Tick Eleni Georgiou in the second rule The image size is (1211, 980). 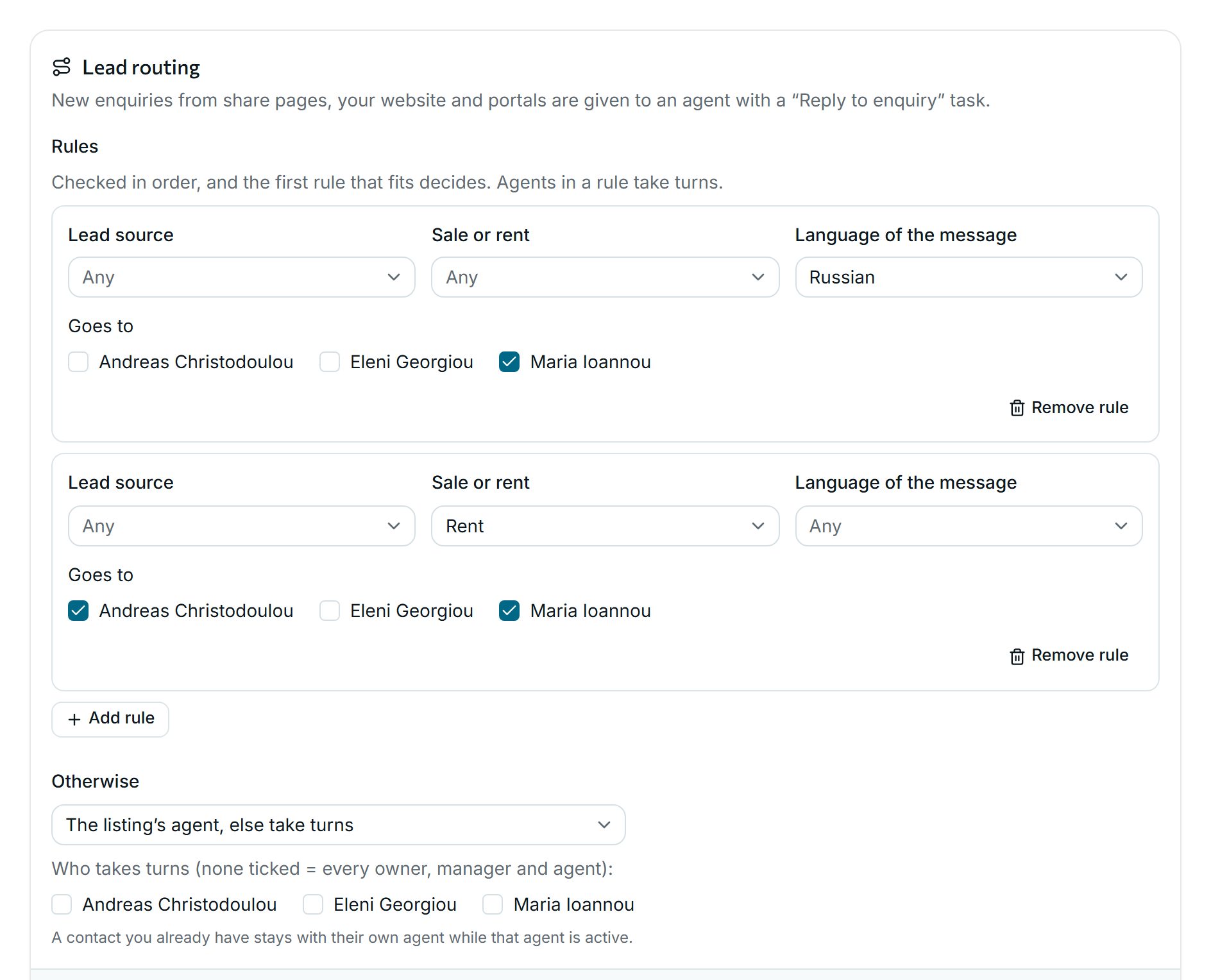330,611
